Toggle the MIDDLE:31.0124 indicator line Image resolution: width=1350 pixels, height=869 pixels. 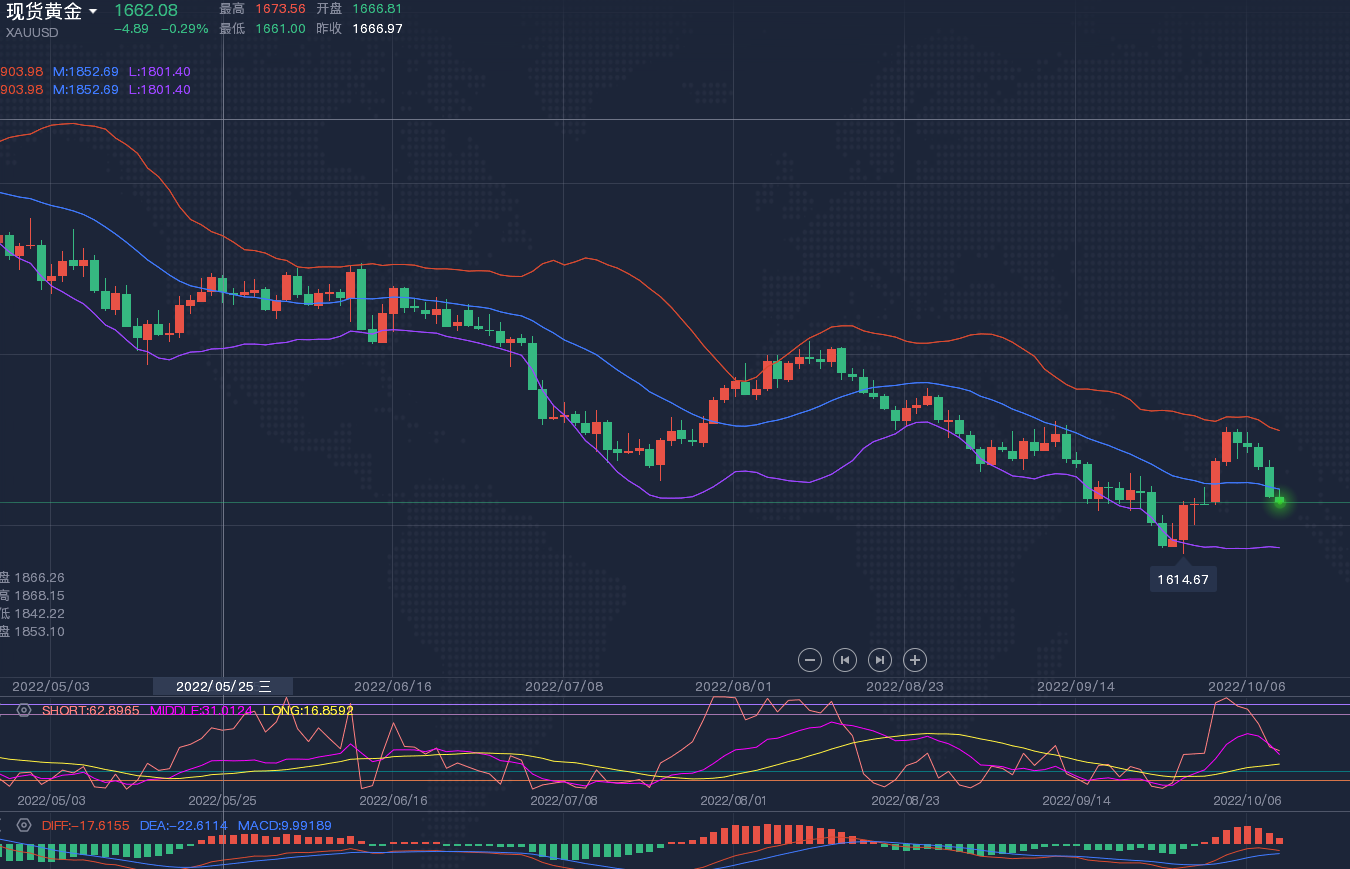tap(201, 710)
